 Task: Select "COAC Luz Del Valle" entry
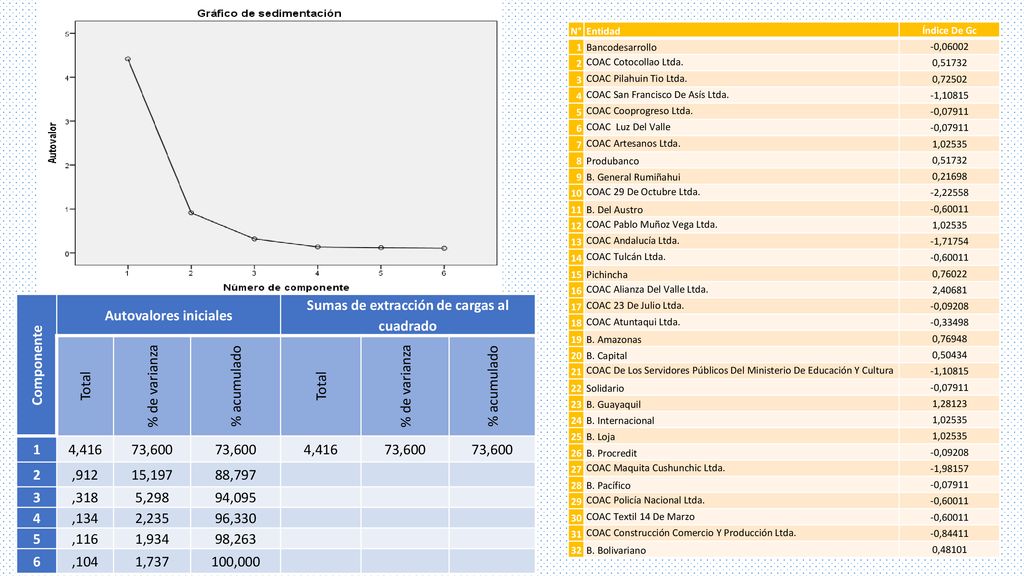click(x=628, y=127)
